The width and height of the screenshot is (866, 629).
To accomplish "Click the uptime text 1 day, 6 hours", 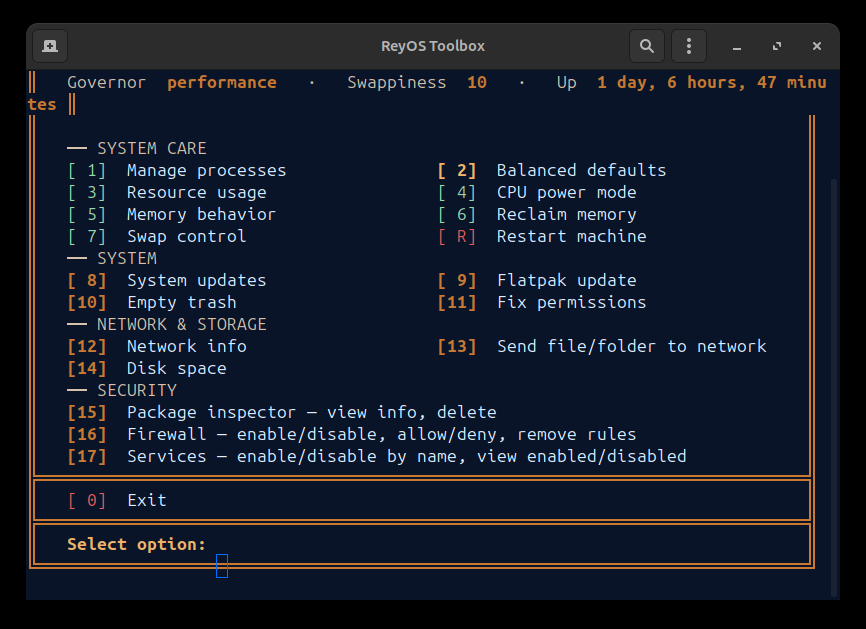I will coord(671,83).
